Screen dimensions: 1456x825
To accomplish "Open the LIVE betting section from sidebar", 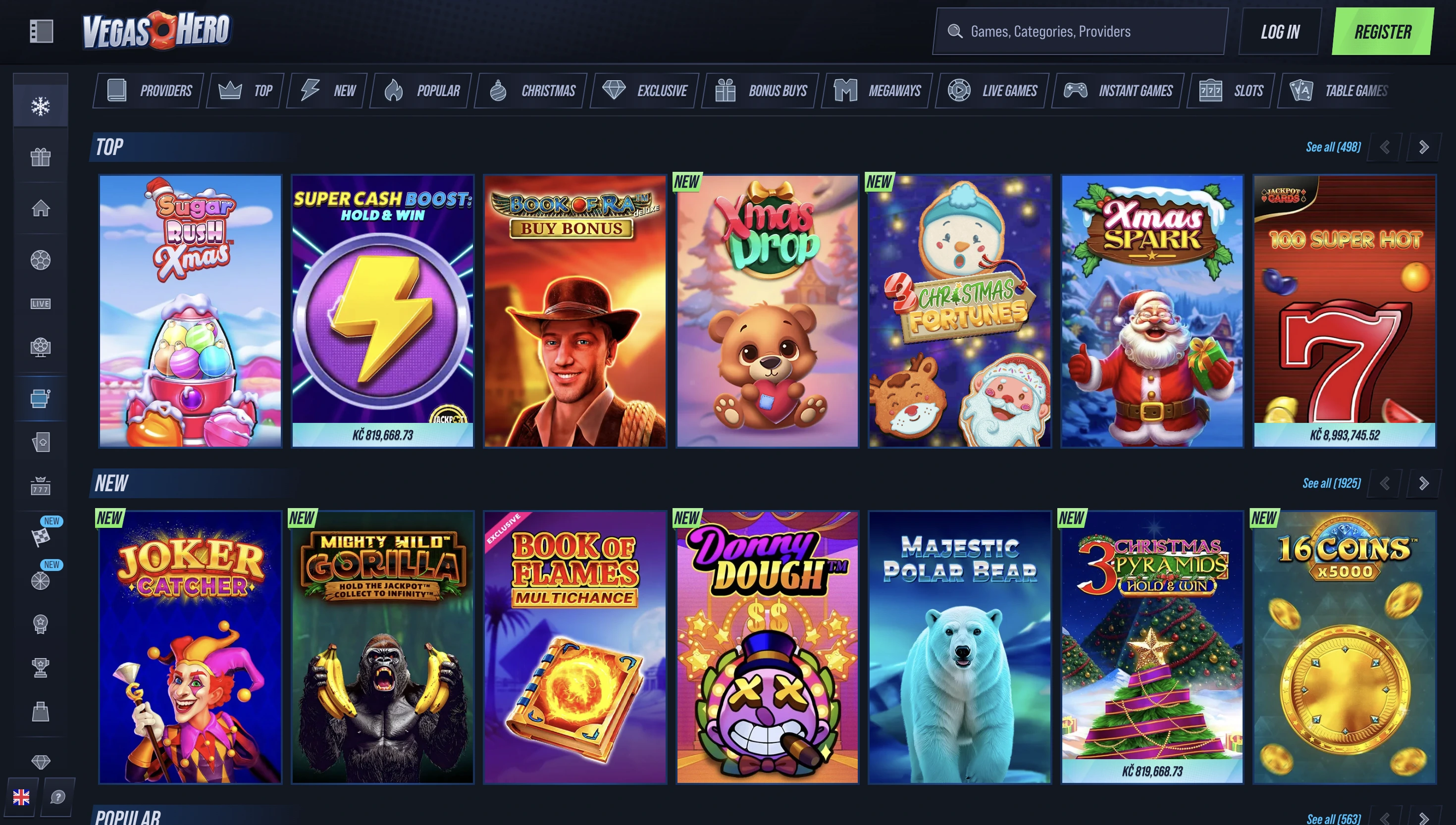I will pyautogui.click(x=41, y=303).
